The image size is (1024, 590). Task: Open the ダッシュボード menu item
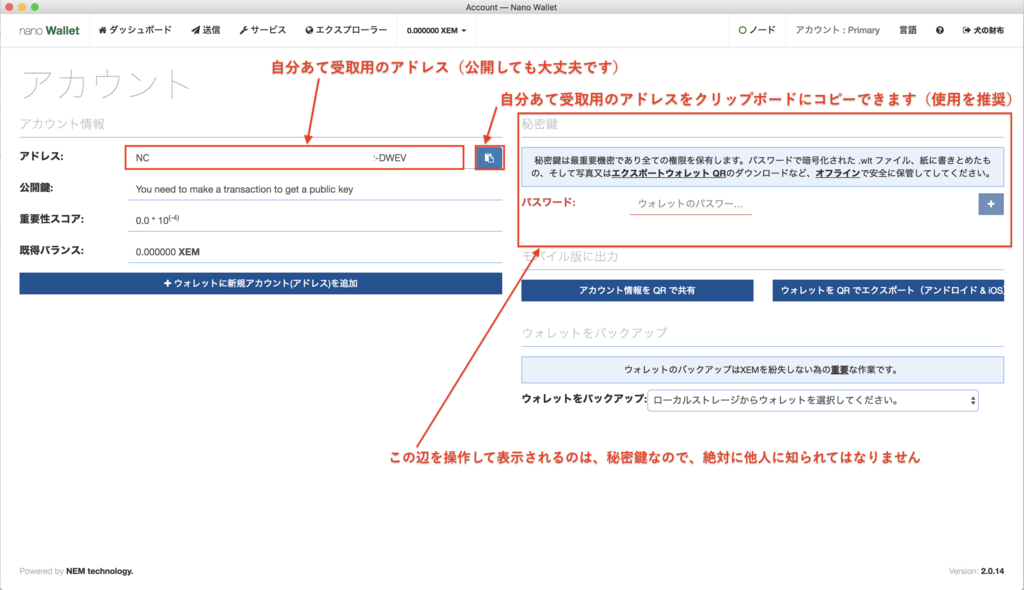[x=135, y=30]
